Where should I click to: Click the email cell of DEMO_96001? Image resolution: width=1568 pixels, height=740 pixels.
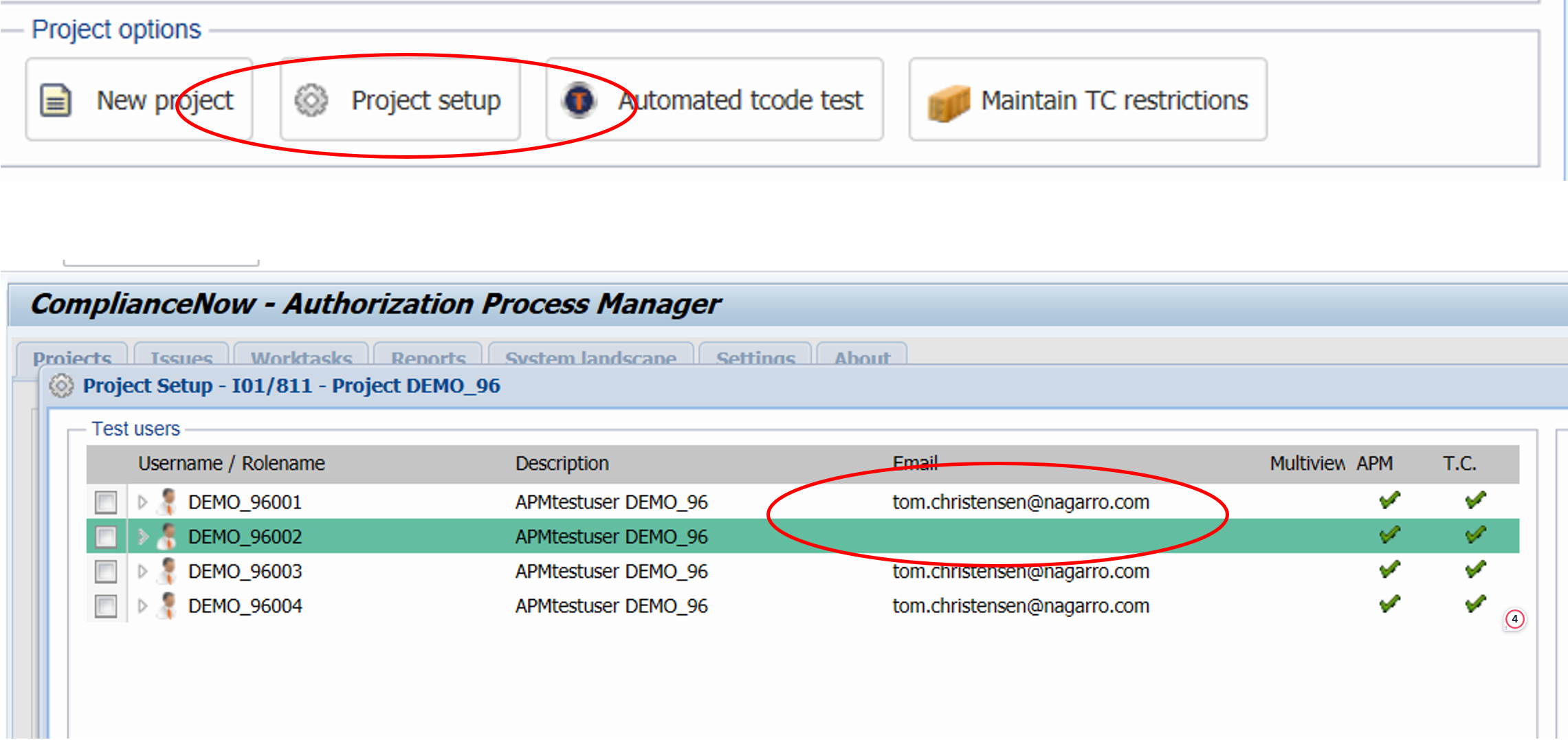point(1021,502)
